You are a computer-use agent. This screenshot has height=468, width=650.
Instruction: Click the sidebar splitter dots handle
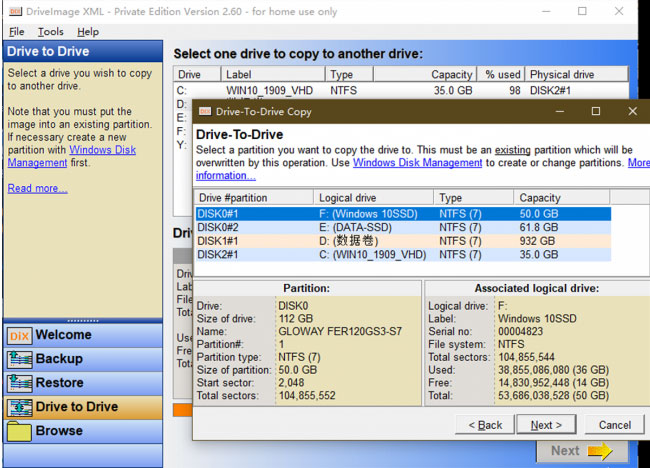point(83,320)
